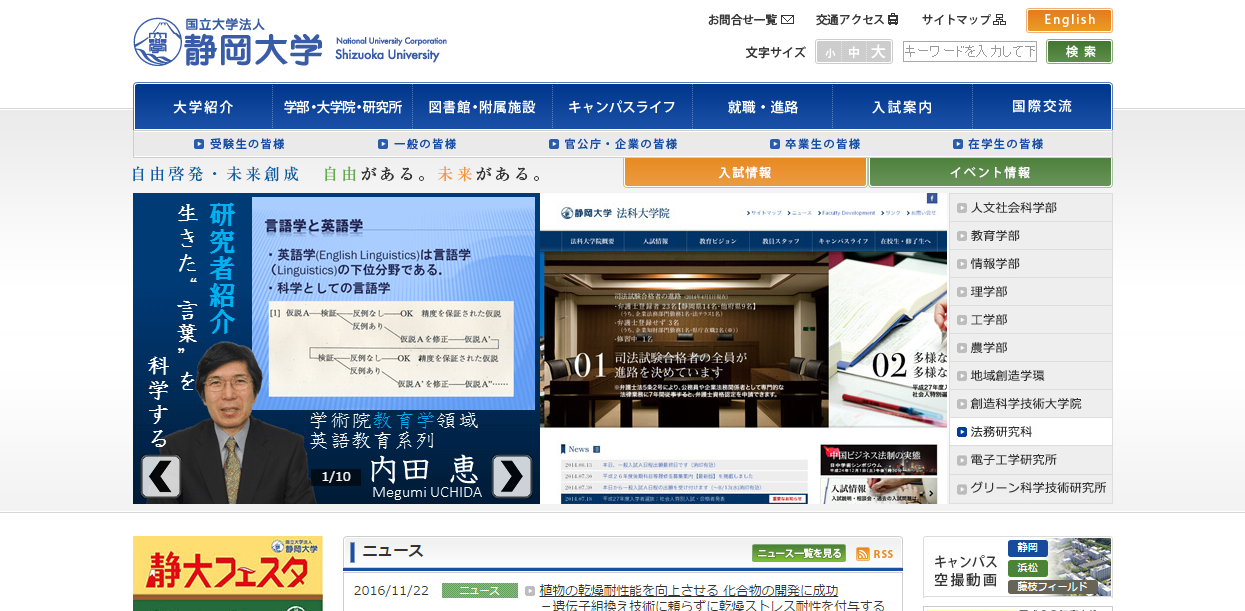The height and width of the screenshot is (611, 1245).
Task: Open 理学部 faculty link
Action: tap(1030, 292)
